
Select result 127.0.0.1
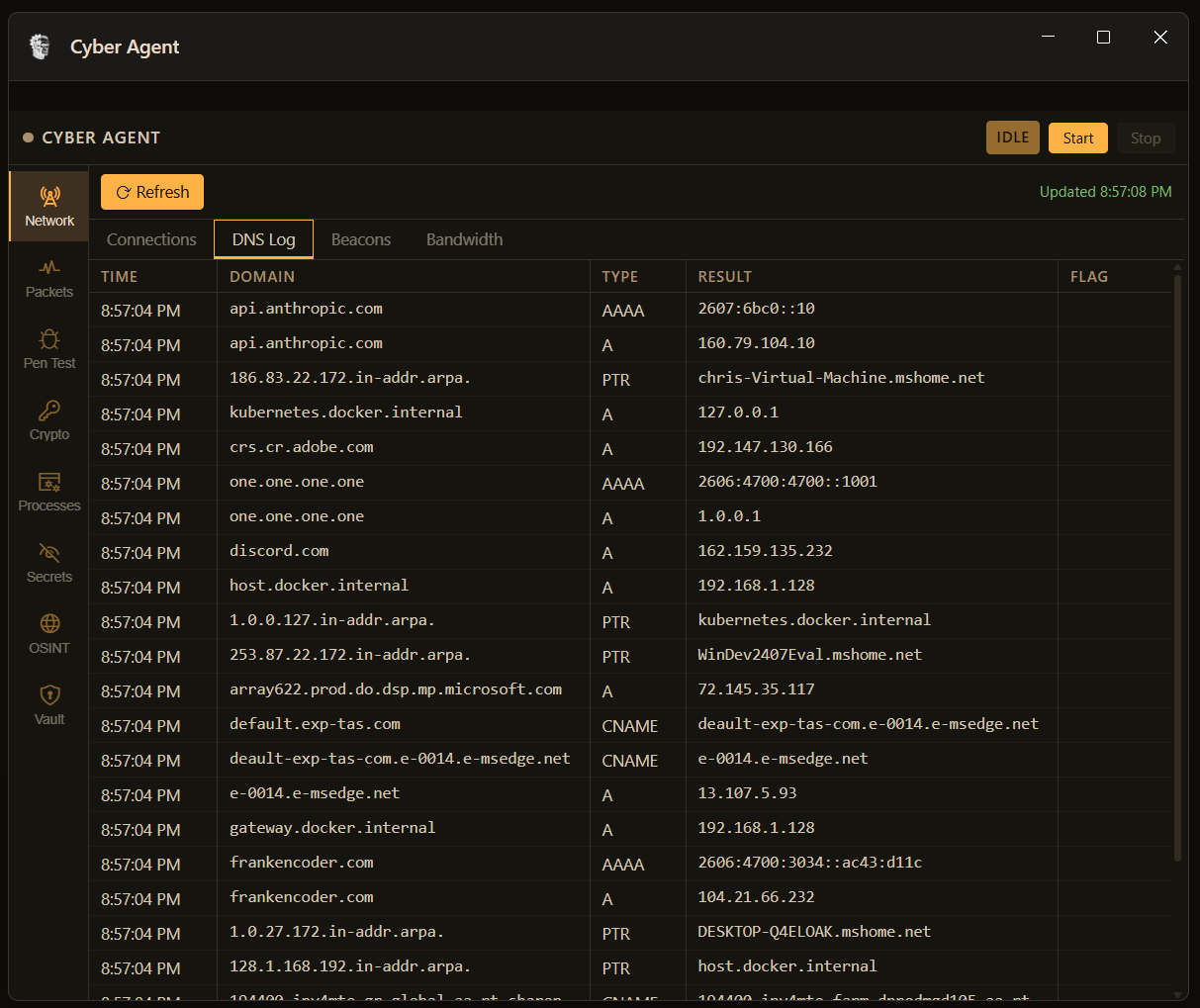click(x=738, y=412)
